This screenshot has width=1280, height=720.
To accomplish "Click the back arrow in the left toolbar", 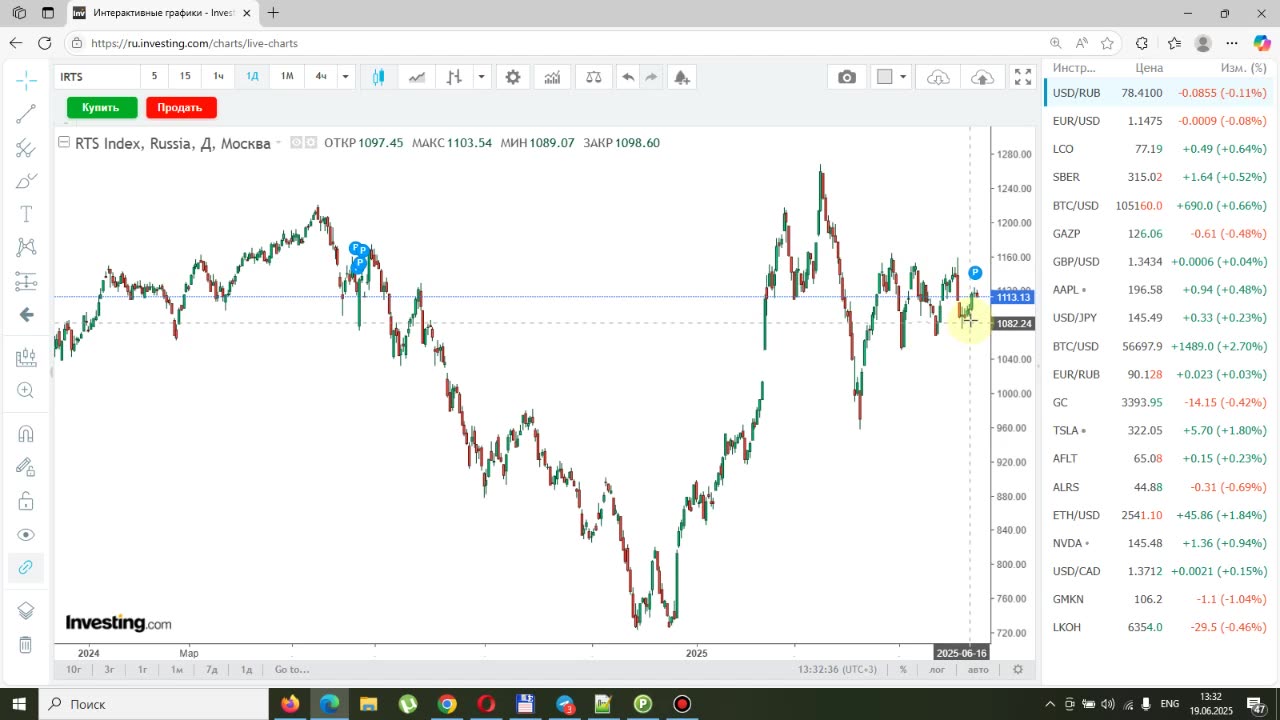I will point(26,315).
